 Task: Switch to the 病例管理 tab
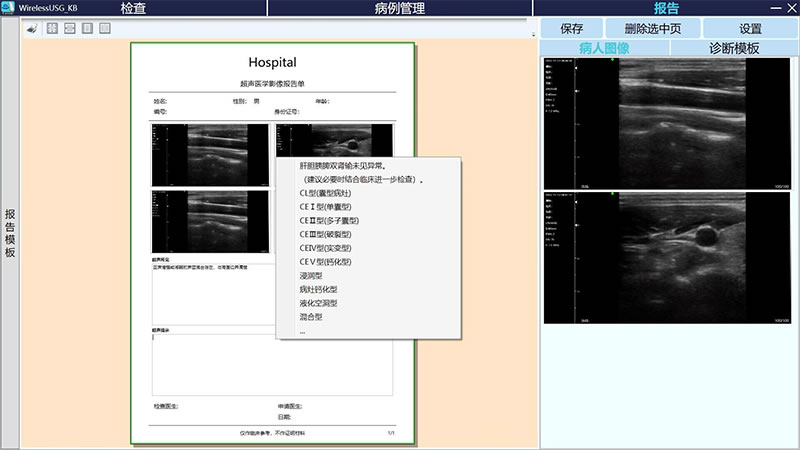click(400, 8)
